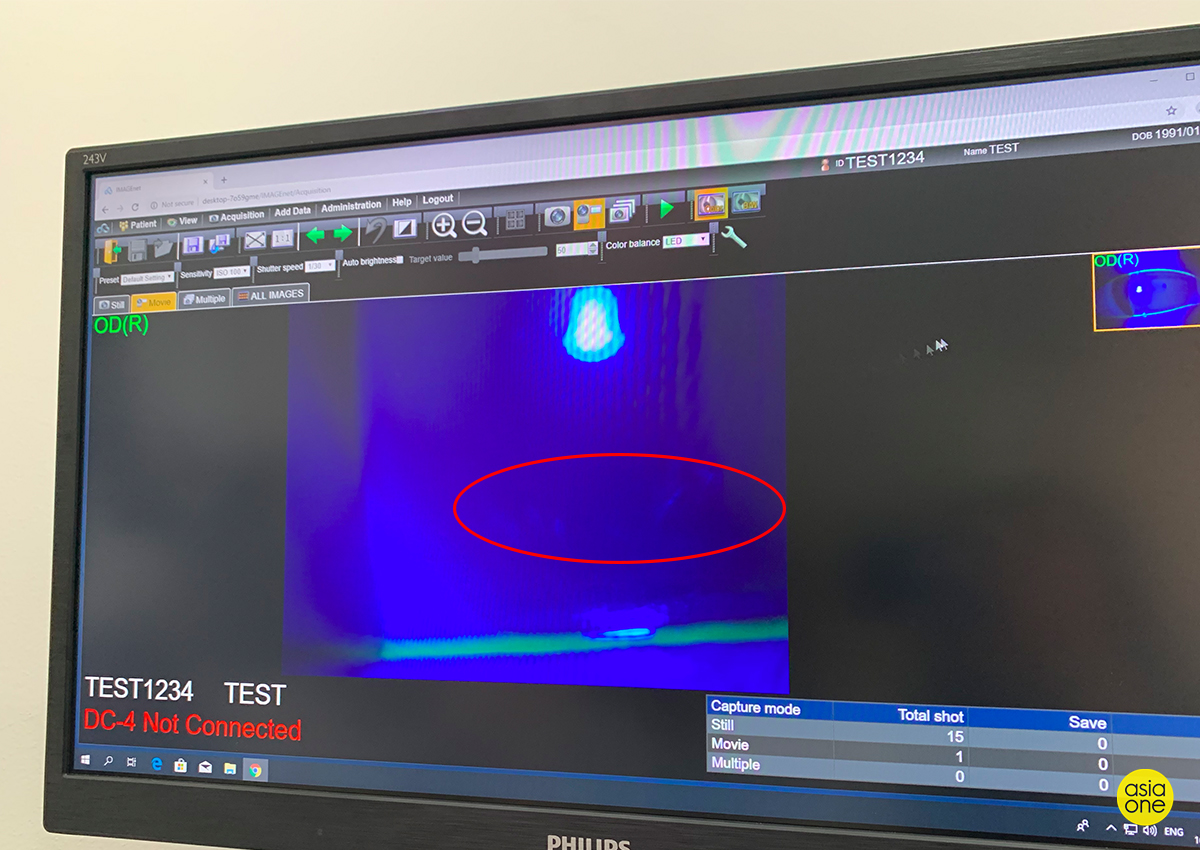Open the Help menu
The width and height of the screenshot is (1200, 850).
click(402, 202)
